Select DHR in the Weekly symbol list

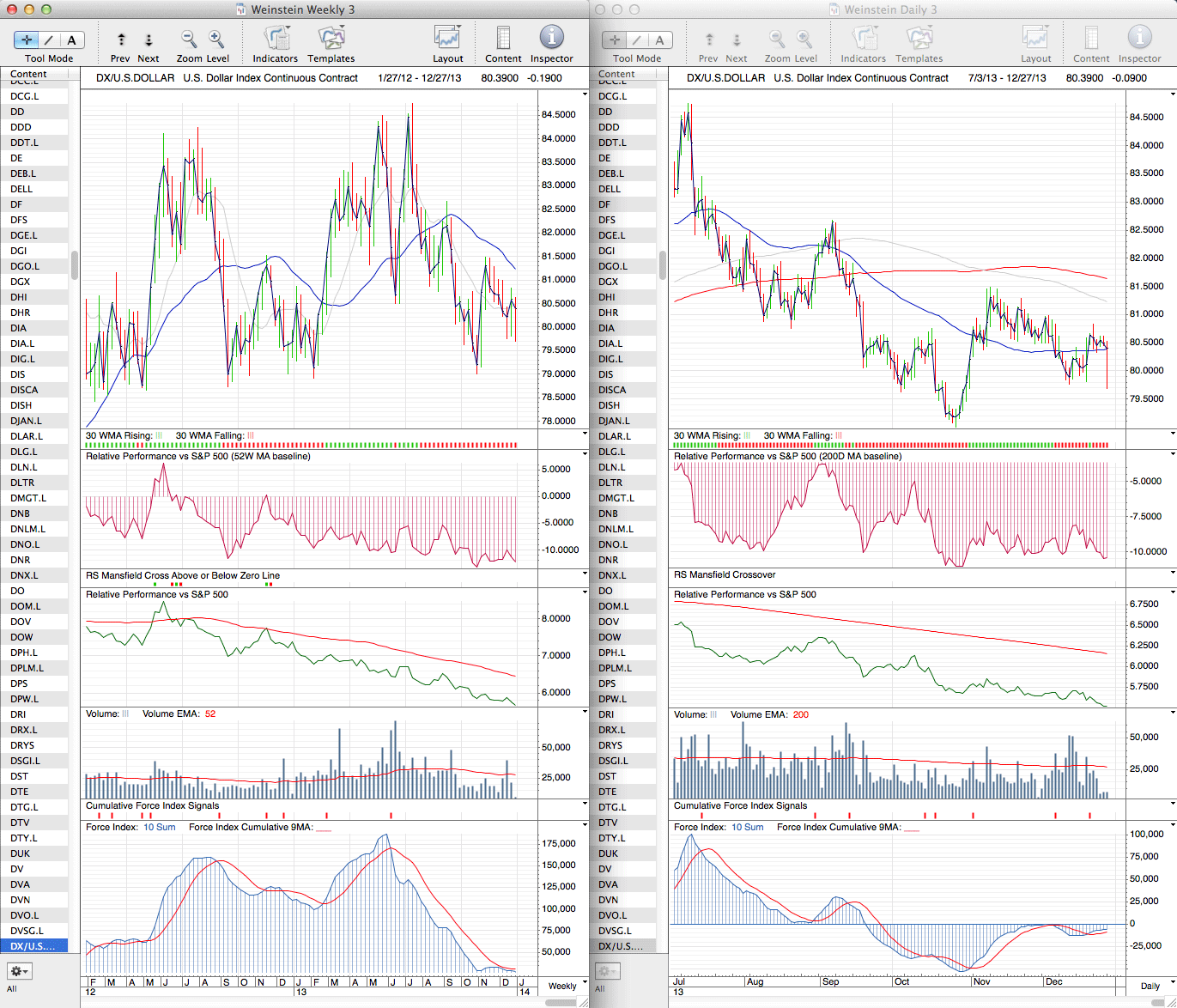click(21, 313)
